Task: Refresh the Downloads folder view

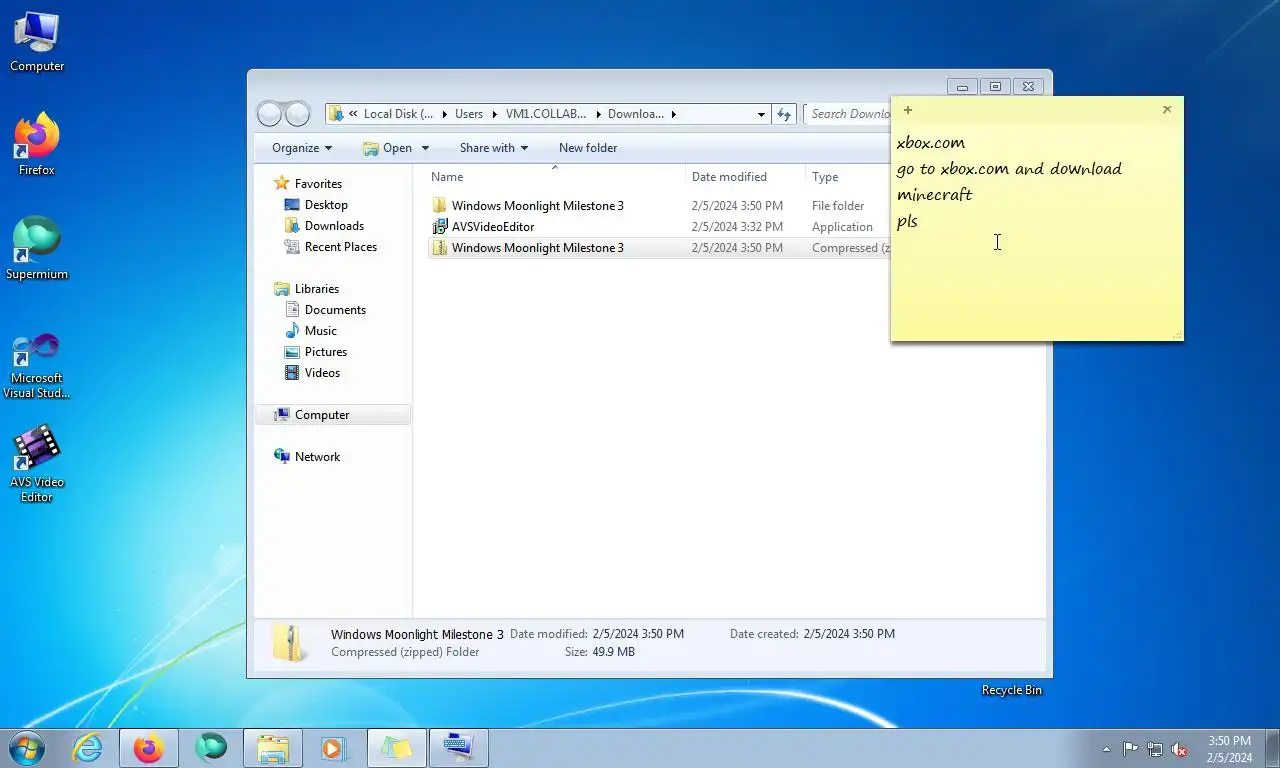Action: pyautogui.click(x=785, y=114)
